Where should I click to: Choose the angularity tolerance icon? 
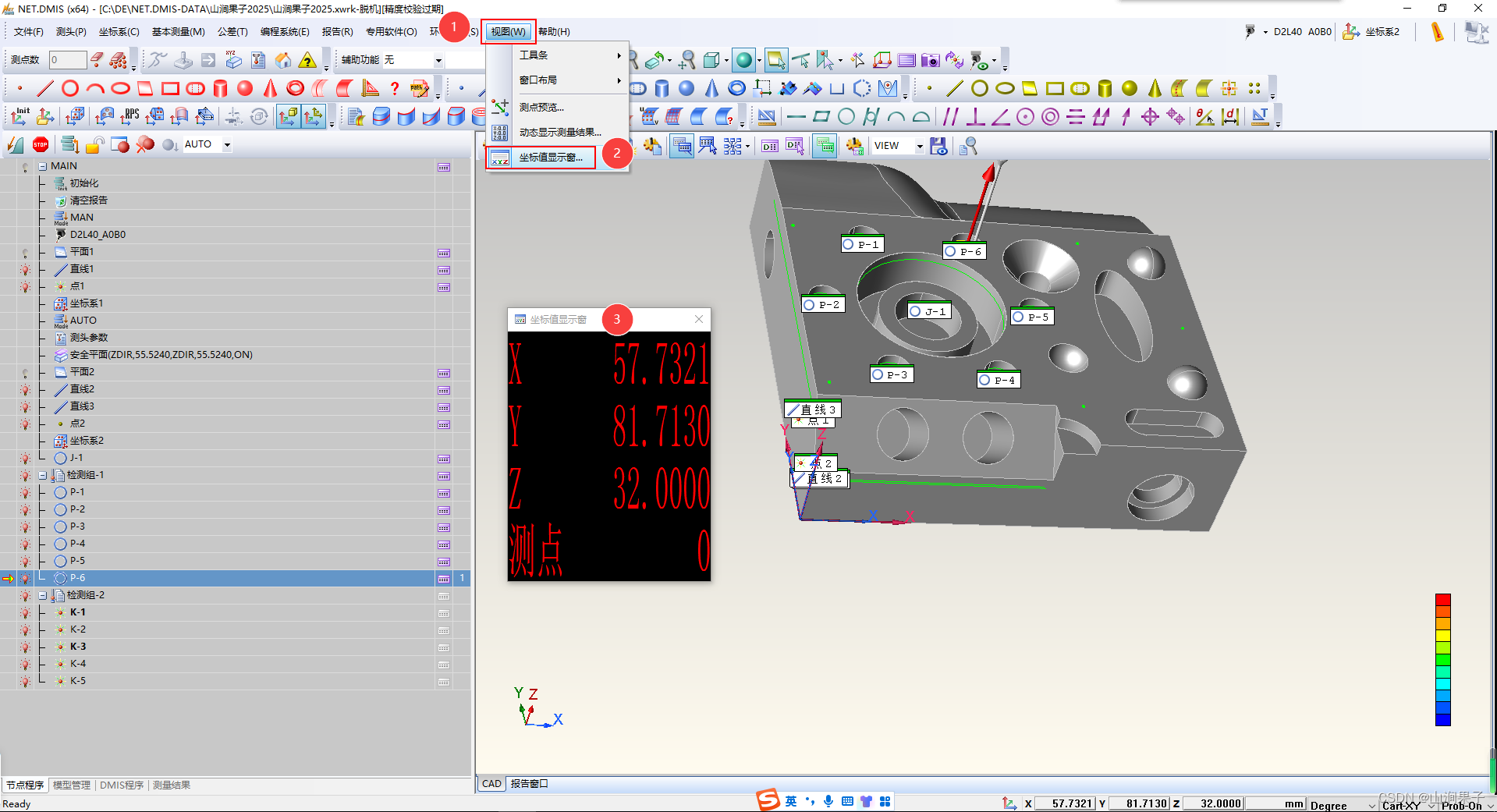[x=1000, y=117]
